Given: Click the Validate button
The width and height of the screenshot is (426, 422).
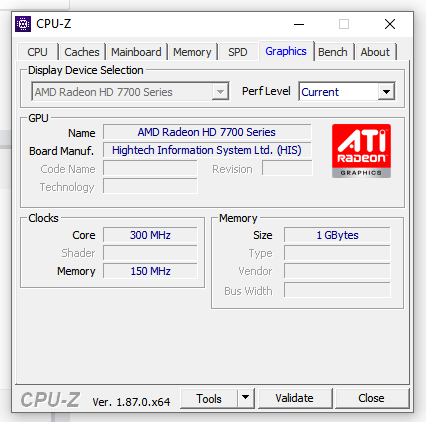Looking at the screenshot, I should point(295,398).
